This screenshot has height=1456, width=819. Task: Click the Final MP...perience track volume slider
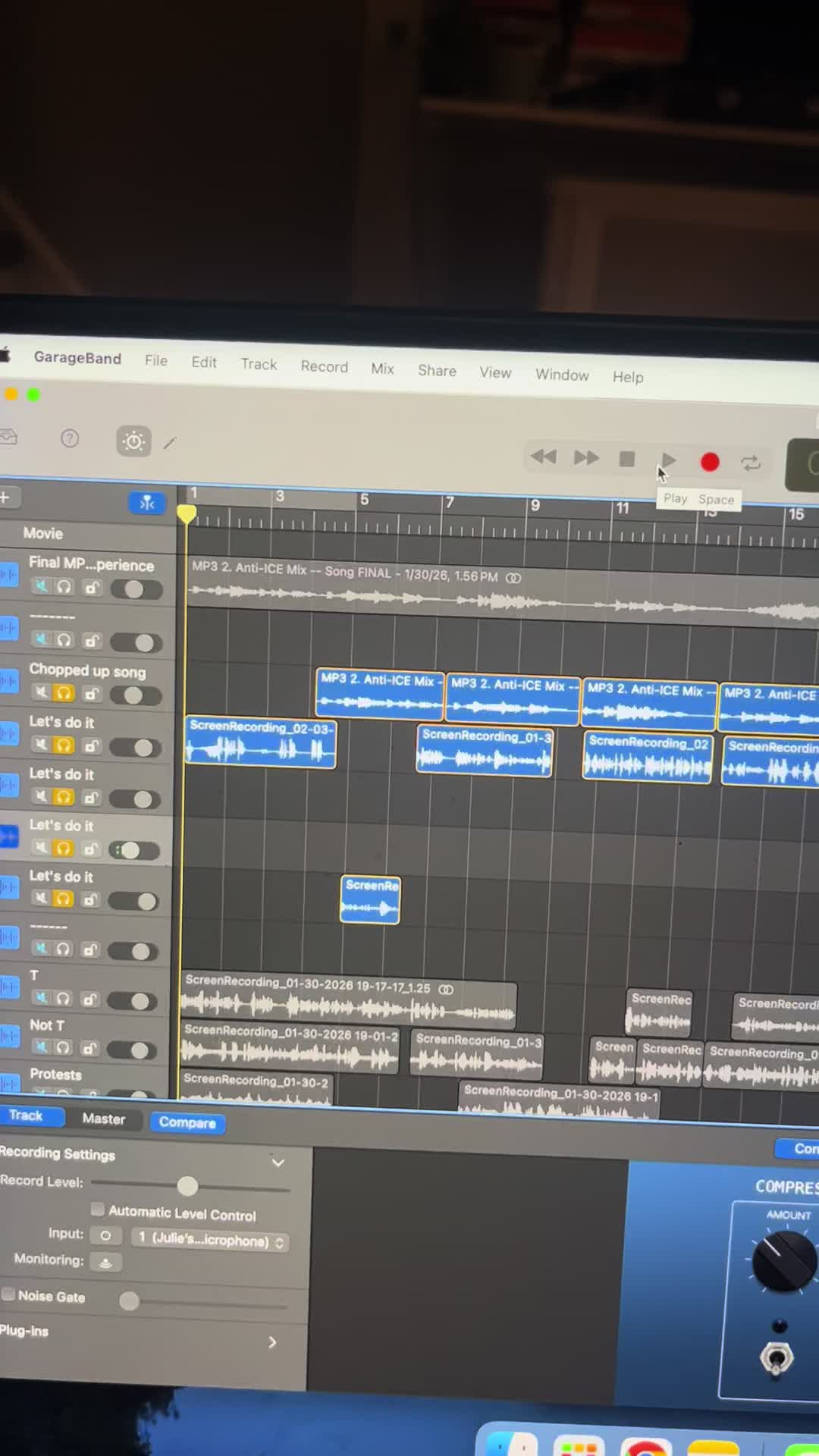(136, 589)
